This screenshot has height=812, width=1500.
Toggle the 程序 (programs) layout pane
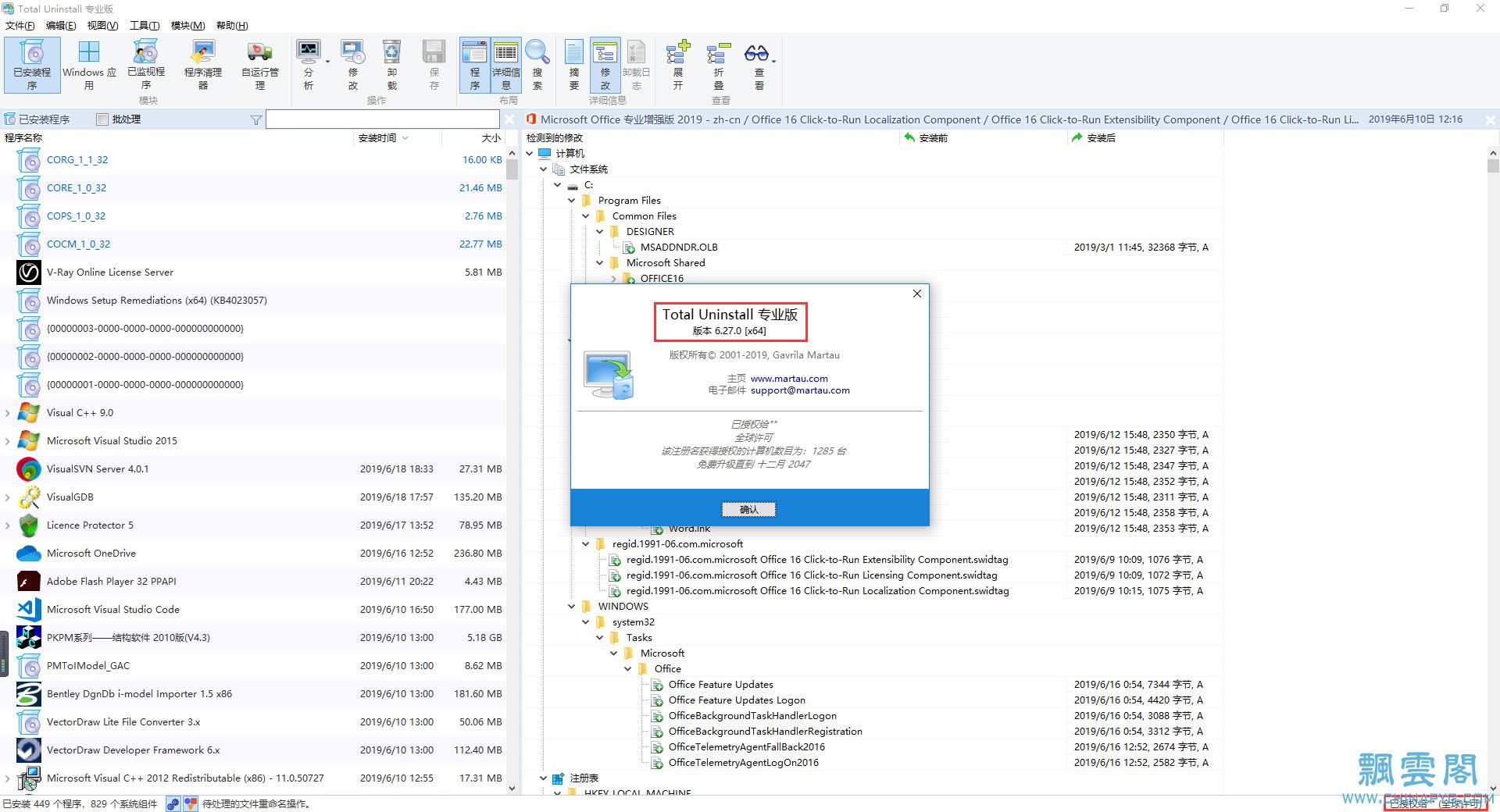[x=474, y=66]
